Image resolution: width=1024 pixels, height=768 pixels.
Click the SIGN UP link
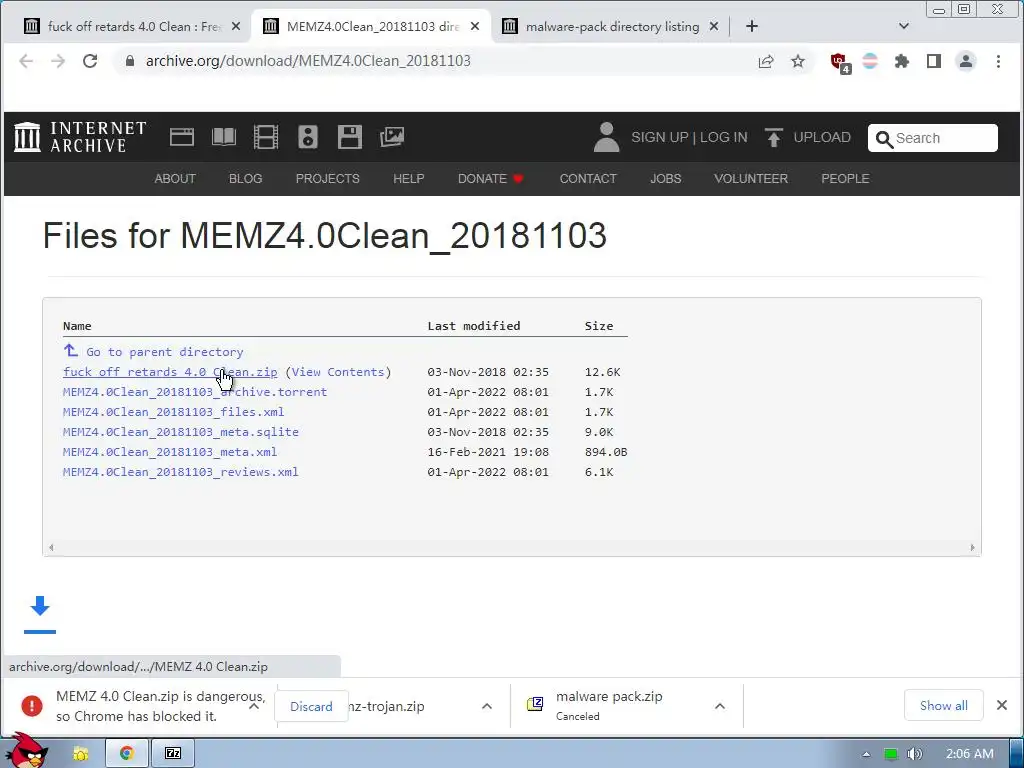[660, 137]
